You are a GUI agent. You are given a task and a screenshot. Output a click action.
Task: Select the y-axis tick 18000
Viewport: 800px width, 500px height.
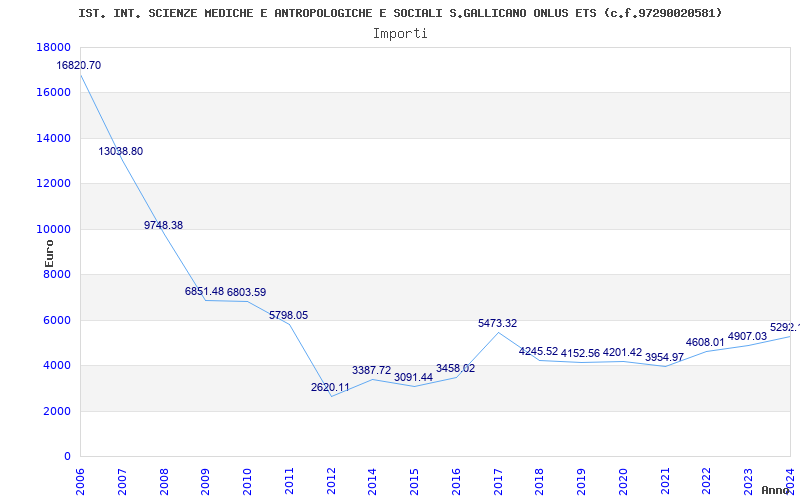(53, 47)
